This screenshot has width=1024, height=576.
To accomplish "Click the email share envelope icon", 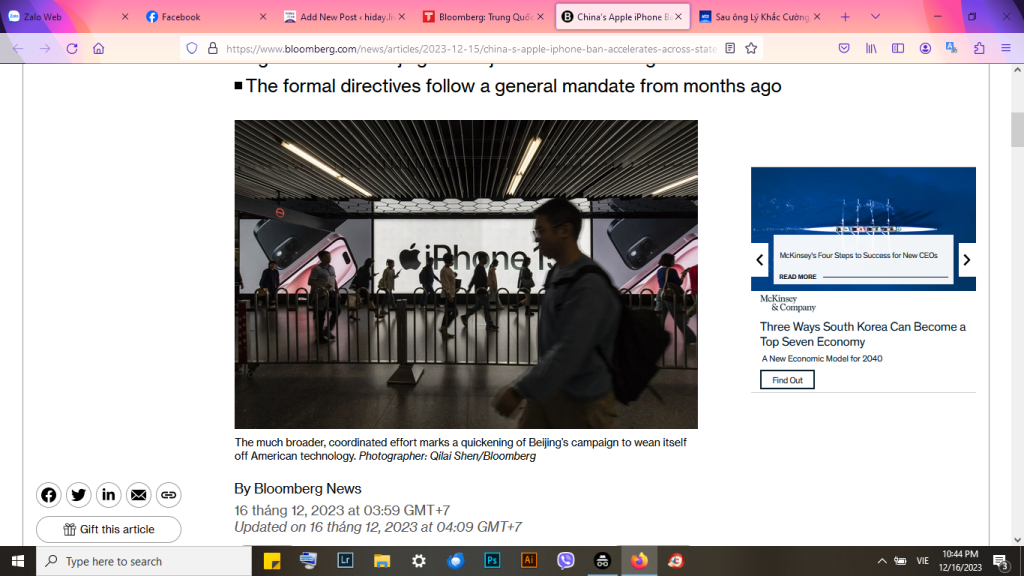I will tap(139, 495).
